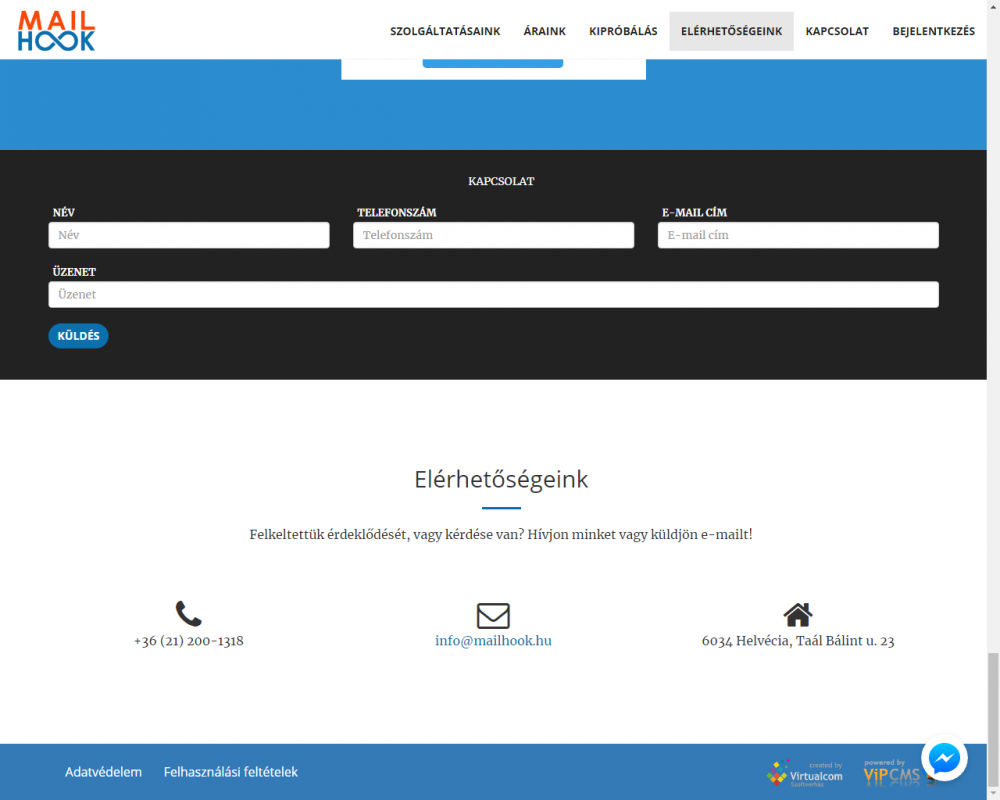Screen dimensions: 1000x800
Task: Click the MailHook logo
Action: point(57,31)
